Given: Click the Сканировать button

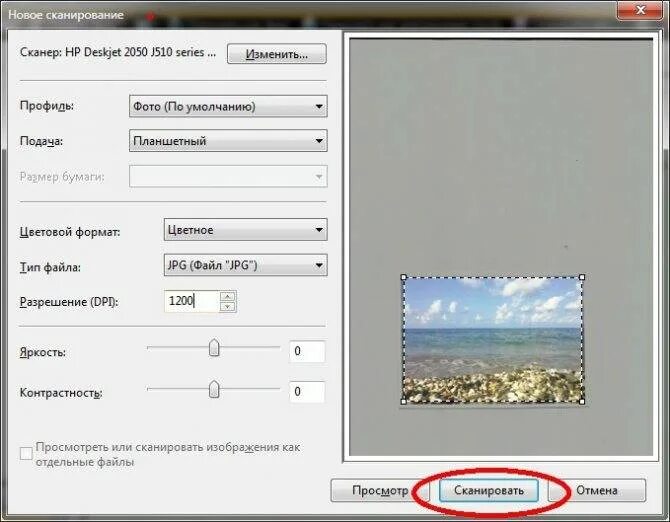Looking at the screenshot, I should (488, 490).
